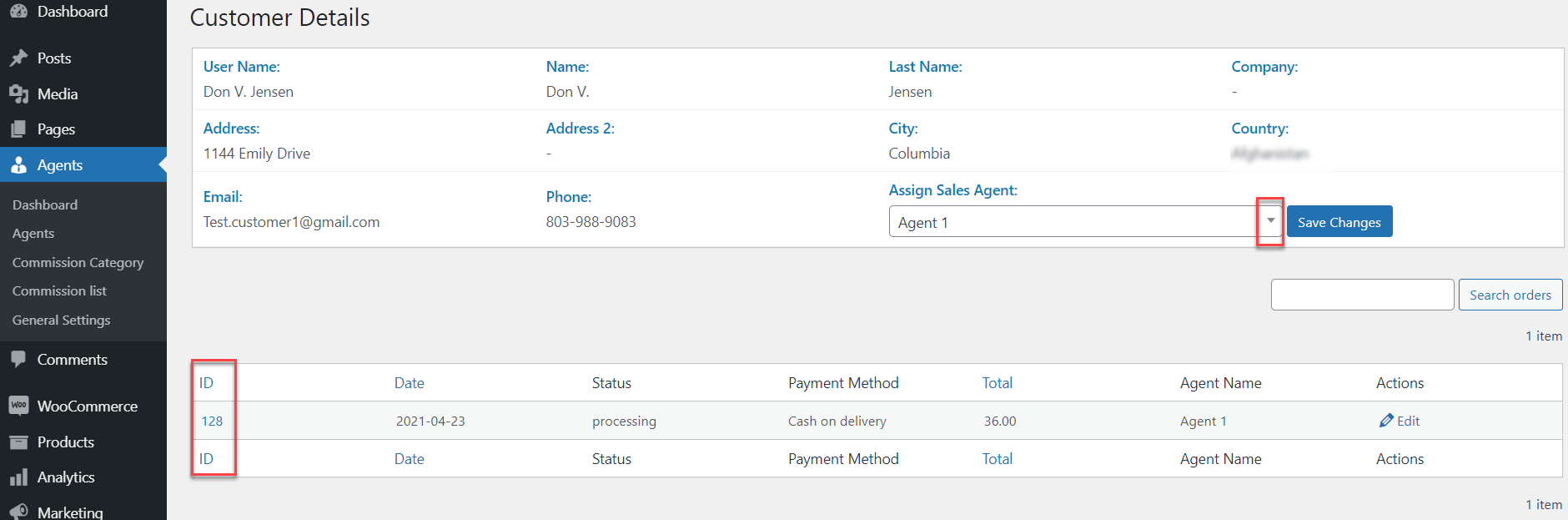1568x520 pixels.
Task: Sort orders by Date column header
Action: pyautogui.click(x=409, y=383)
